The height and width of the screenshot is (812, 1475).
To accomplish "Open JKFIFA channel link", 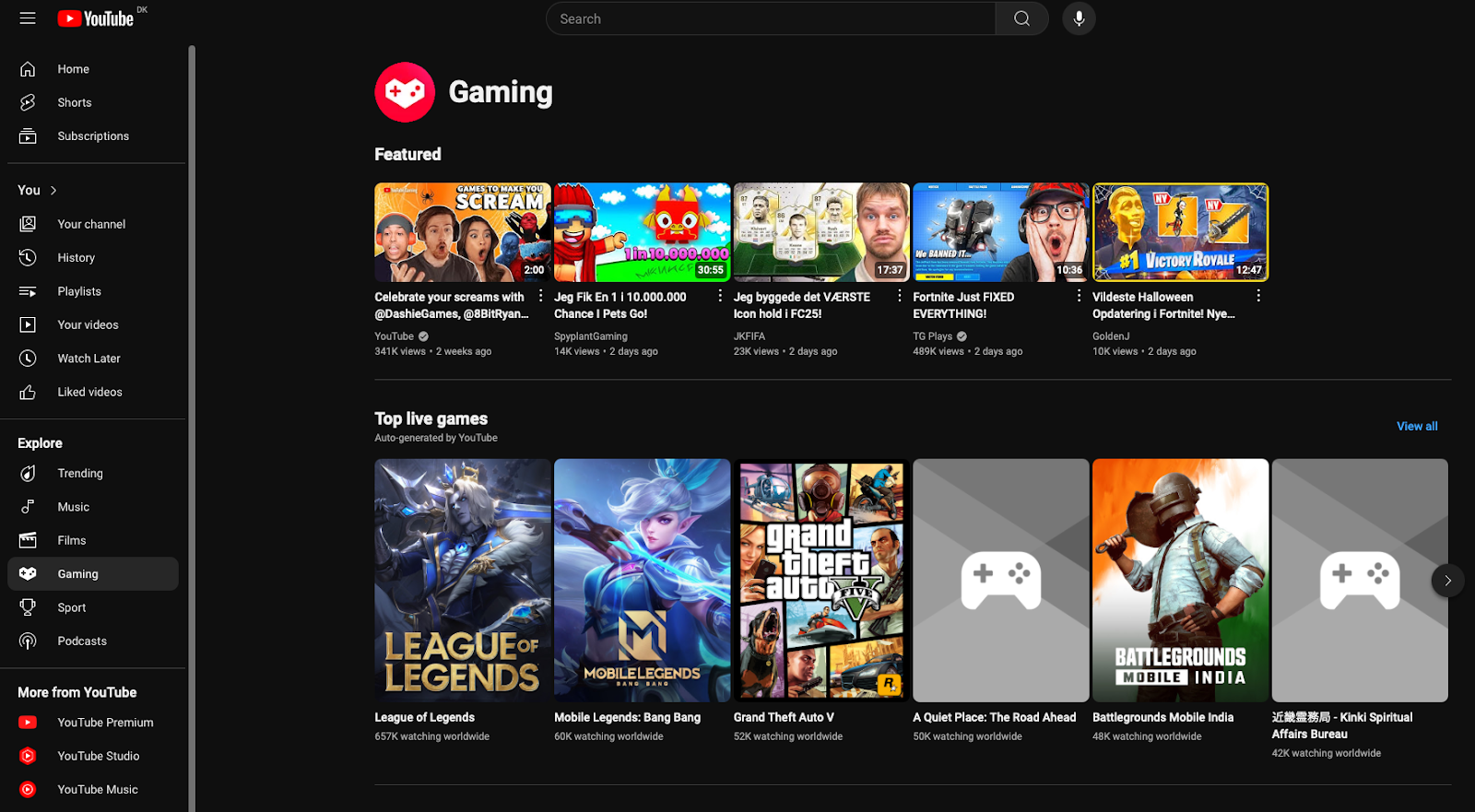I will [x=749, y=336].
